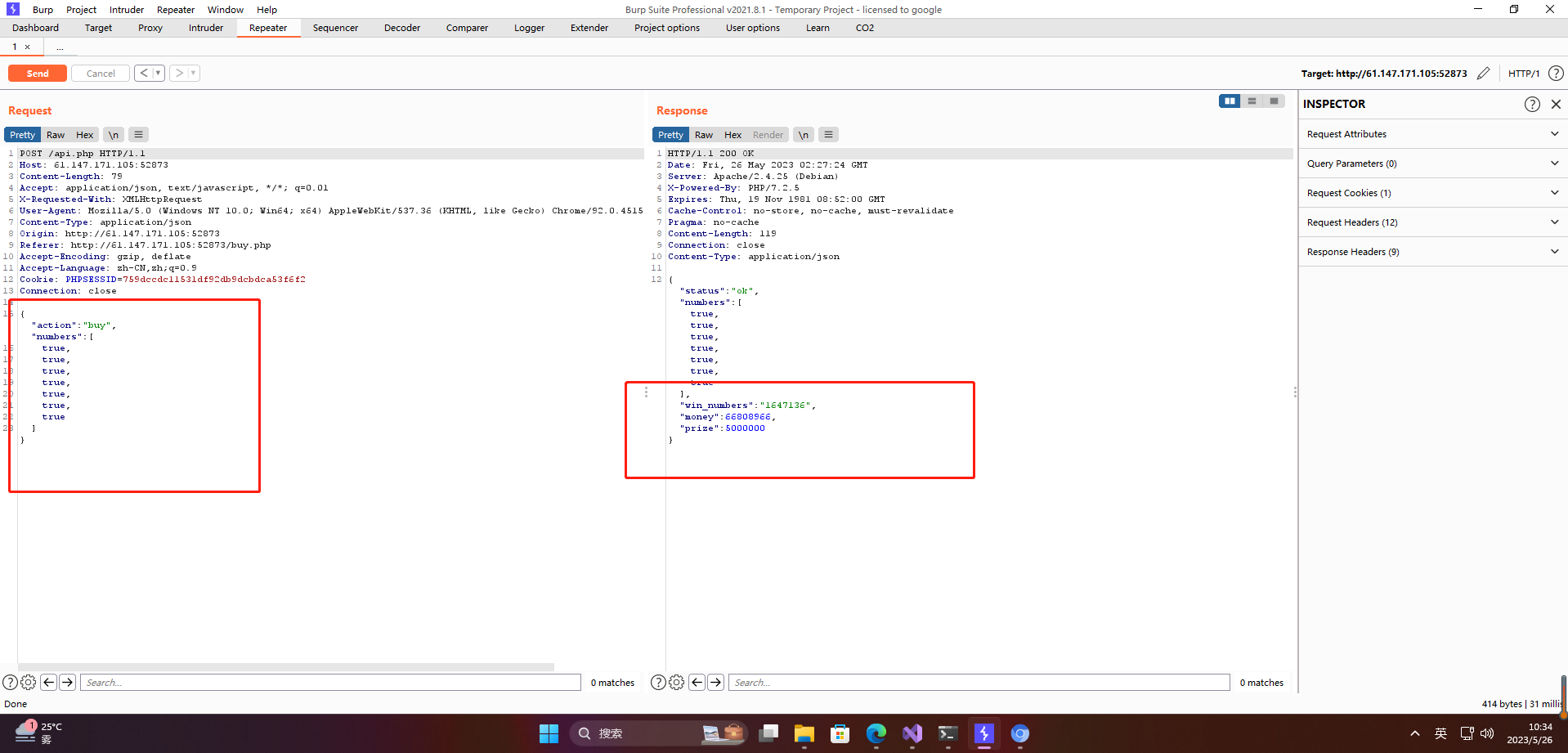Viewport: 1568px width, 753px height.
Task: Focus the request search field
Action: pyautogui.click(x=330, y=682)
